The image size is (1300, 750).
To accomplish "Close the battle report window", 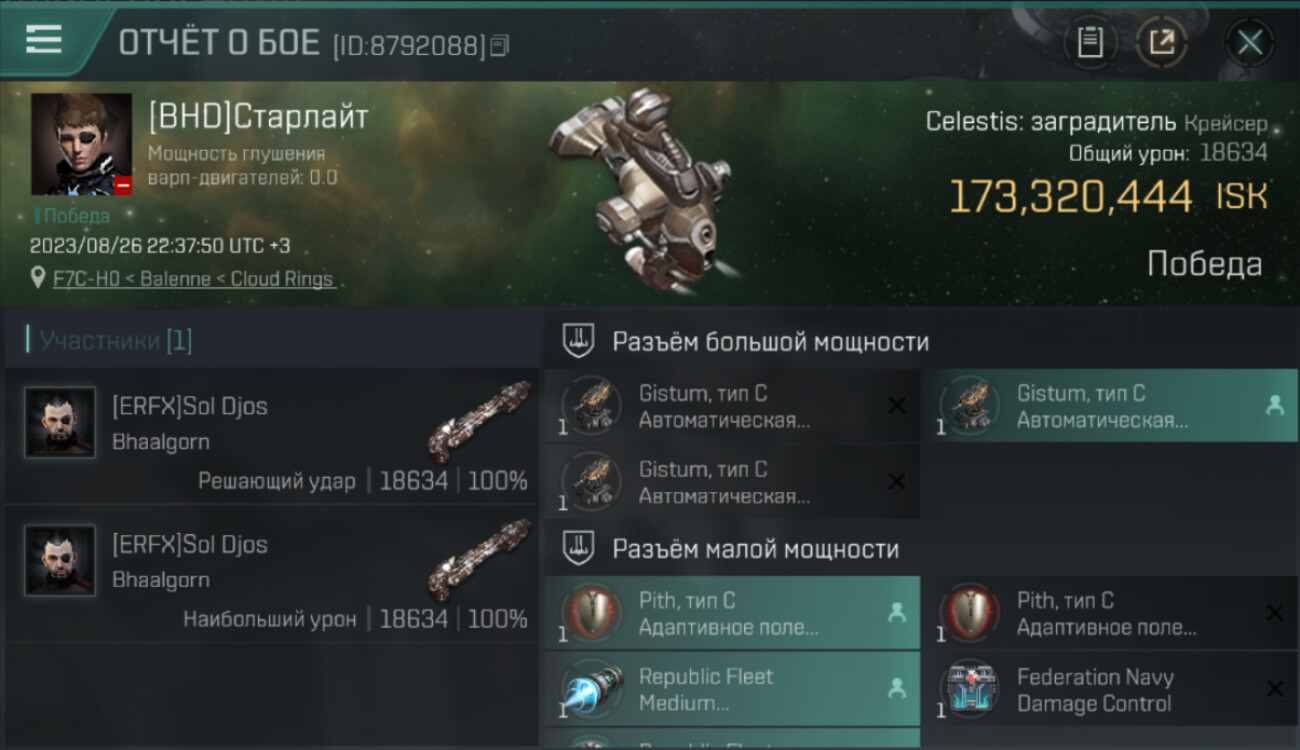I will (x=1250, y=42).
